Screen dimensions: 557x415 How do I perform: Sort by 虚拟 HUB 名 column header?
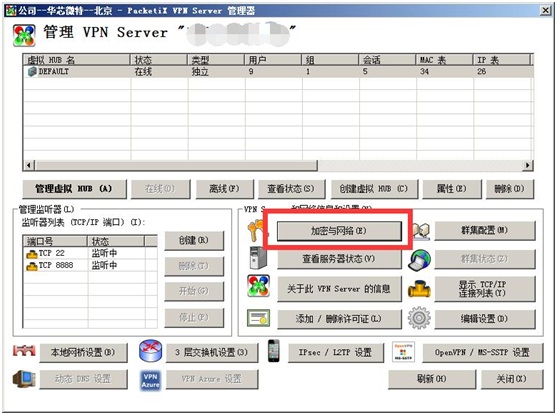click(x=76, y=60)
